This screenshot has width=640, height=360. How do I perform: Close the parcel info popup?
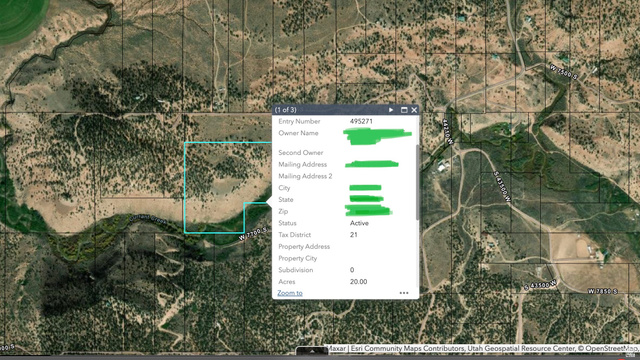pos(414,110)
